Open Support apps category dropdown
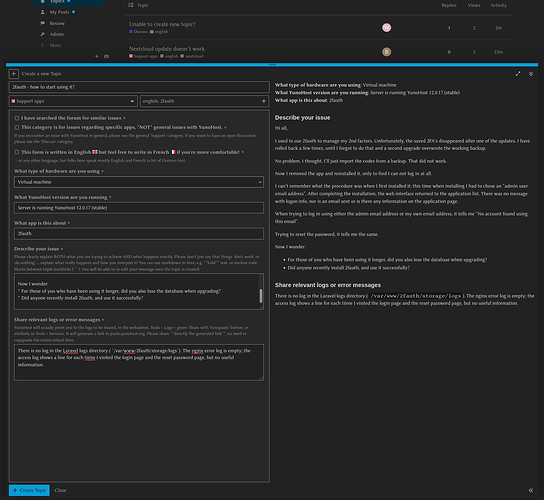The image size is (544, 500). pyautogui.click(x=73, y=101)
